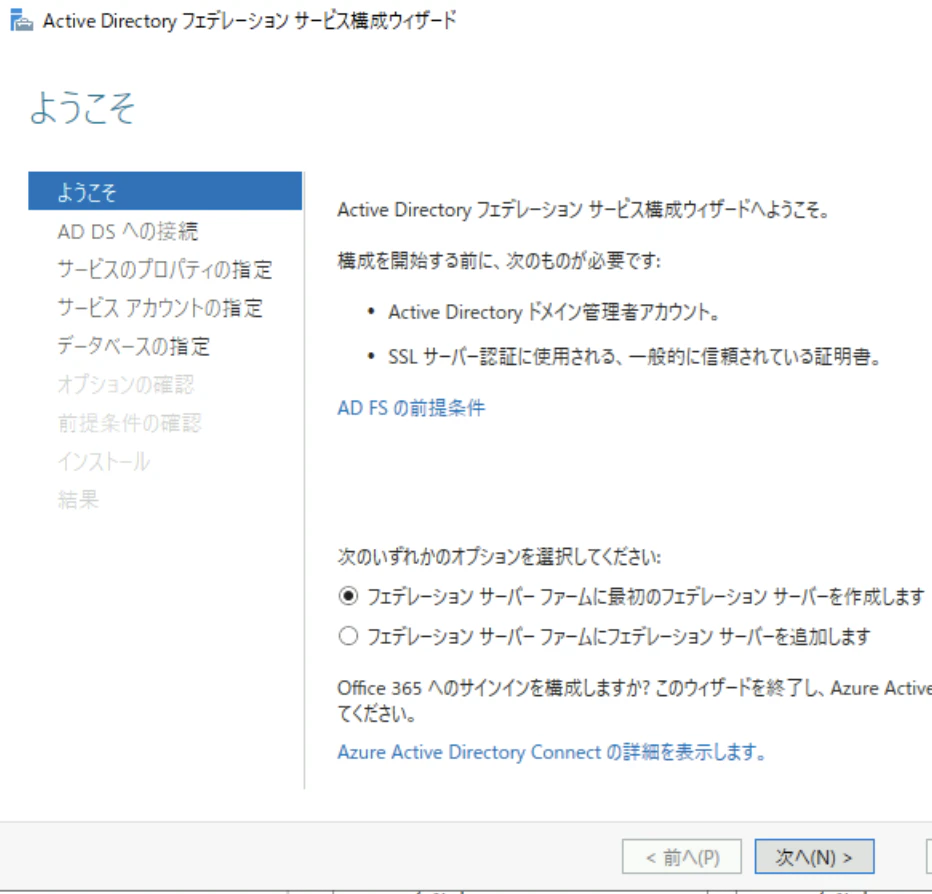Go to the AD DS への接続 step
This screenshot has width=932, height=894.
point(128,231)
